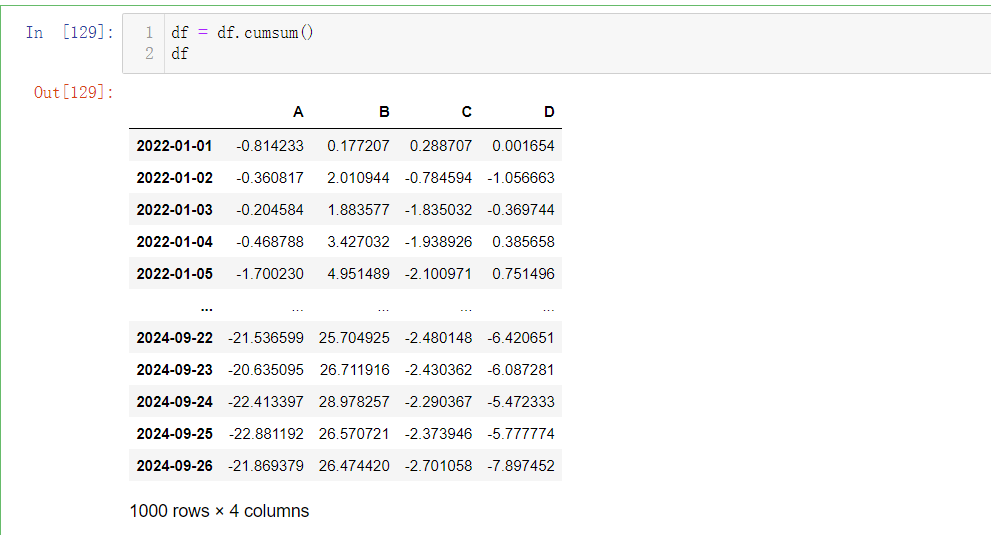Click cell value -5.472333

[521, 402]
